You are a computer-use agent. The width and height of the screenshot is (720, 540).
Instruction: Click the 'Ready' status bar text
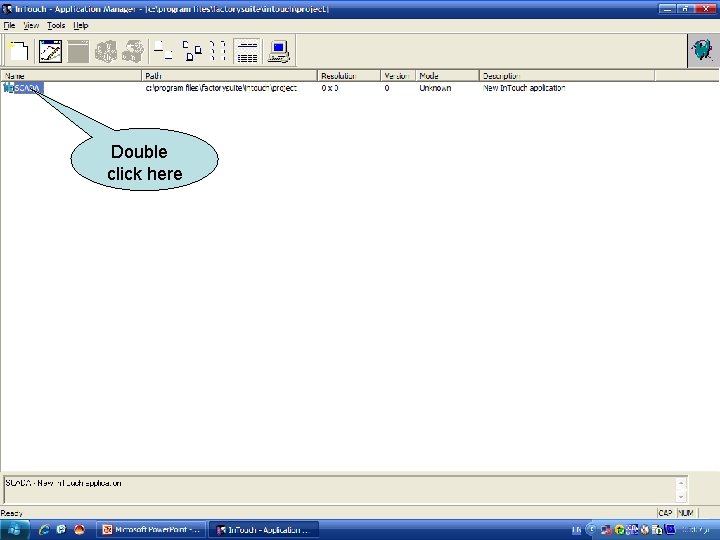pyautogui.click(x=11, y=513)
